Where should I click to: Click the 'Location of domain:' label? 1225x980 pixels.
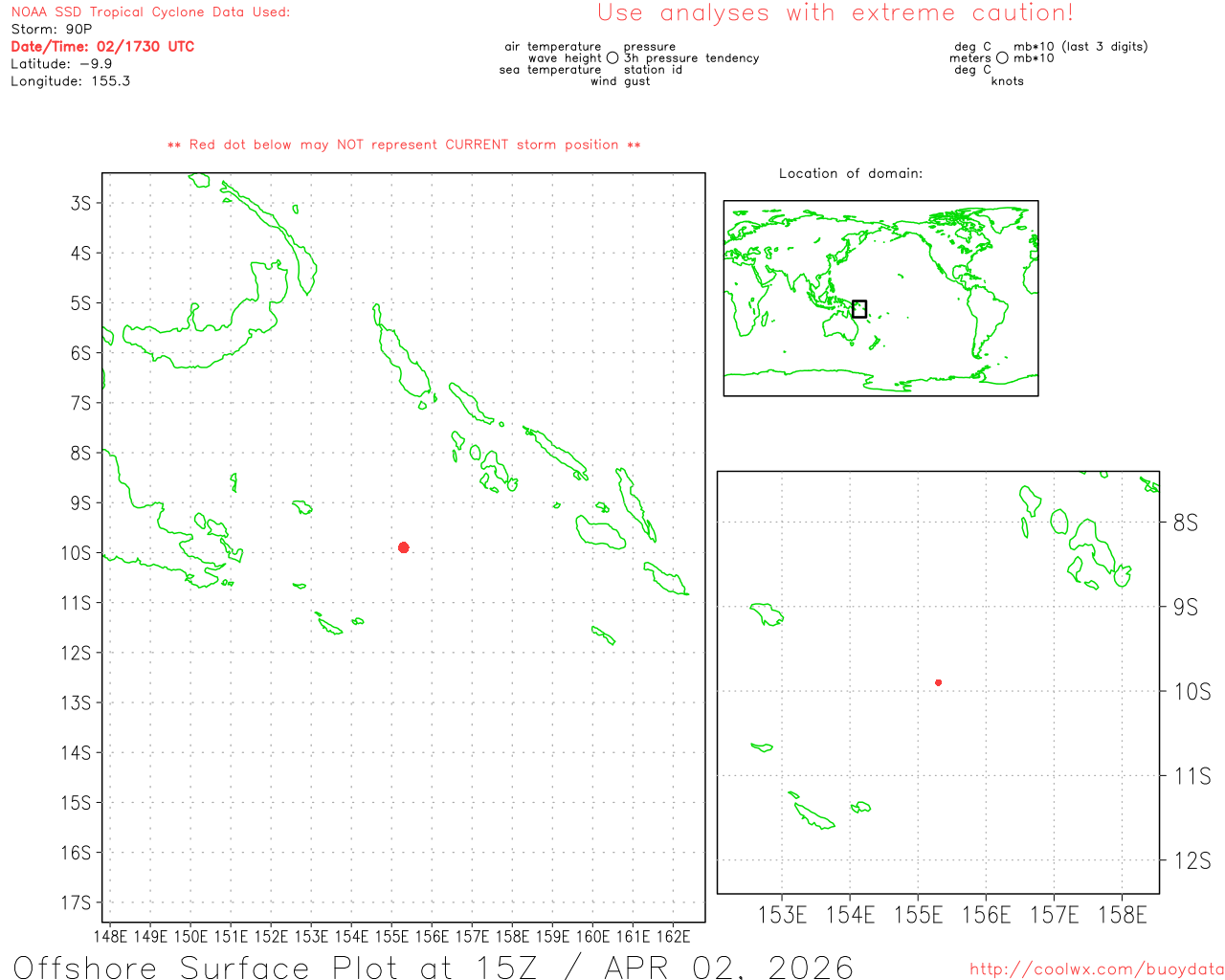coord(850,173)
